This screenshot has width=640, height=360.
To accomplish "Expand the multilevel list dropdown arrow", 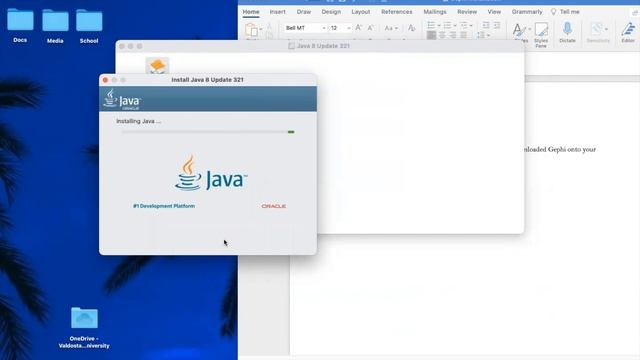I will 471,26.
